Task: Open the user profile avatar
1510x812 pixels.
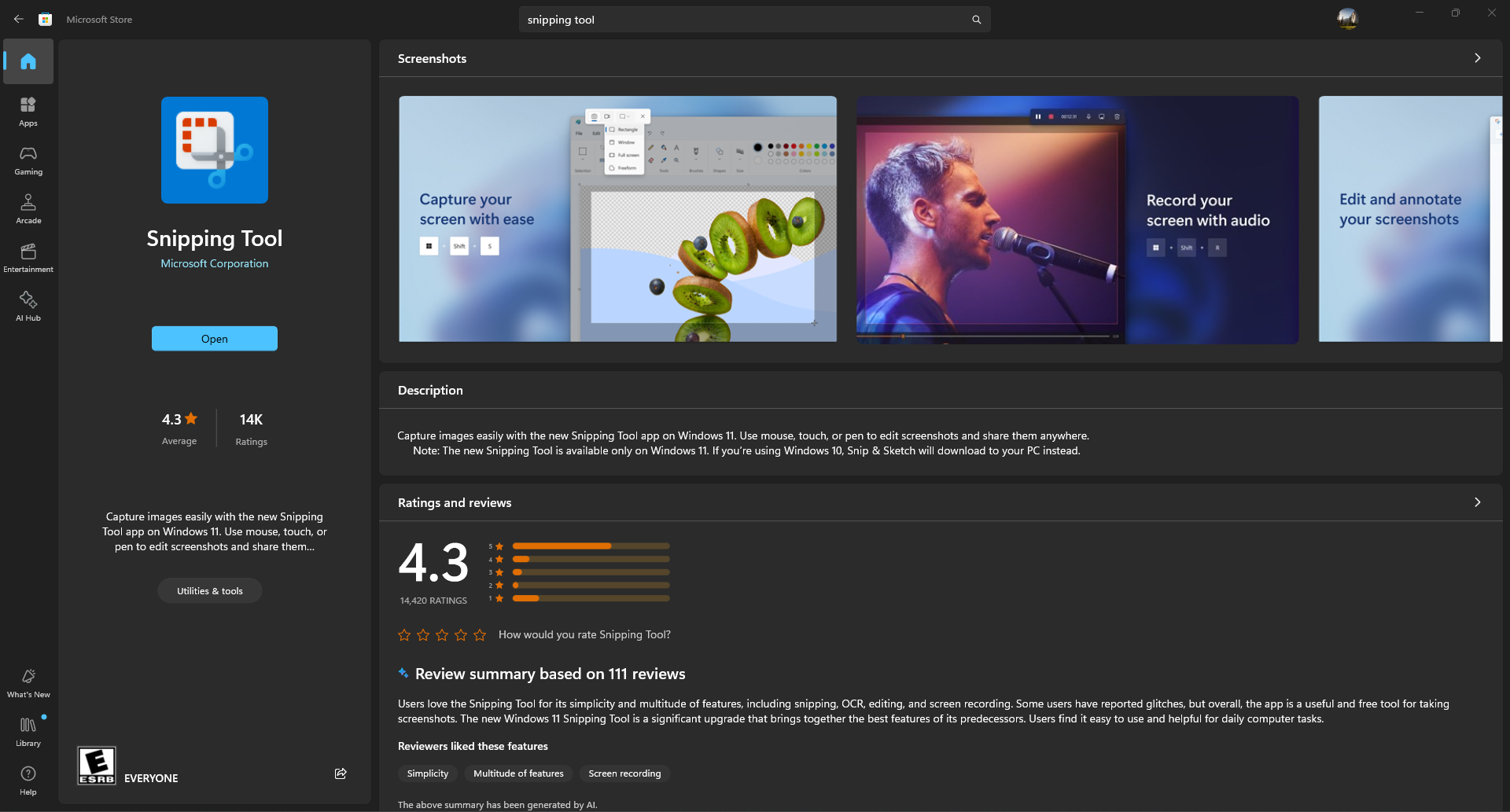Action: coord(1348,18)
